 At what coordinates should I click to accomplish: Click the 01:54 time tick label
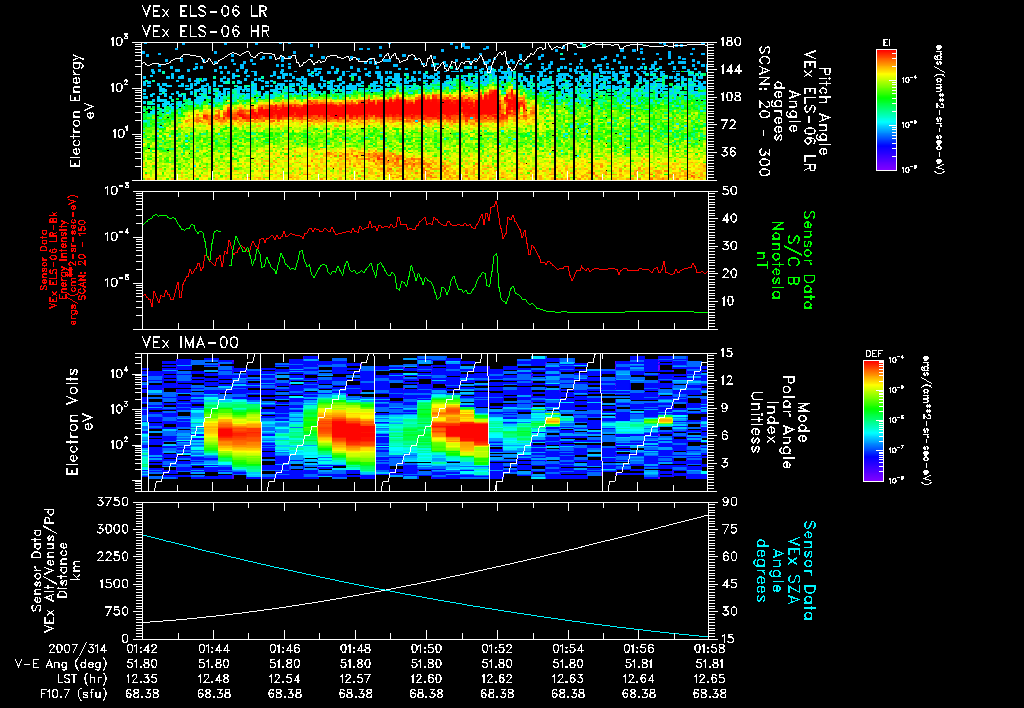click(568, 649)
